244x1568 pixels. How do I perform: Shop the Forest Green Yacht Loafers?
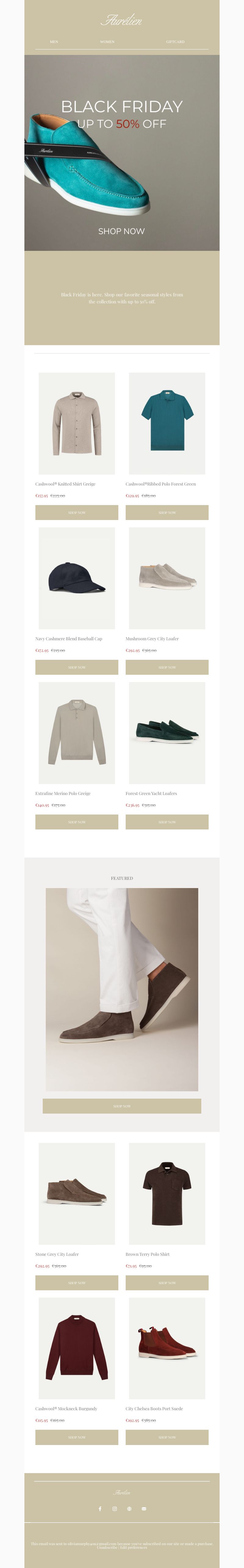tap(167, 822)
